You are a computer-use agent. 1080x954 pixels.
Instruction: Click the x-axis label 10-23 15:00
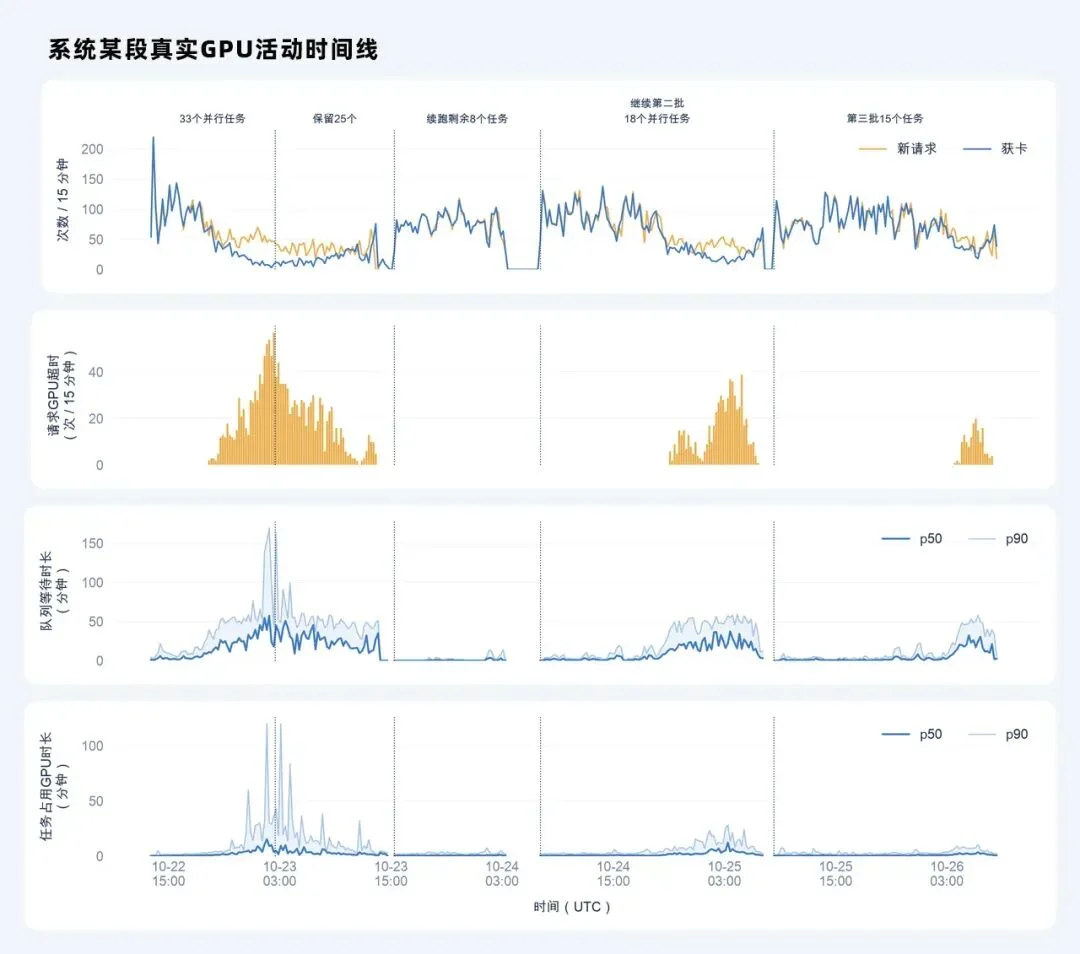(391, 873)
